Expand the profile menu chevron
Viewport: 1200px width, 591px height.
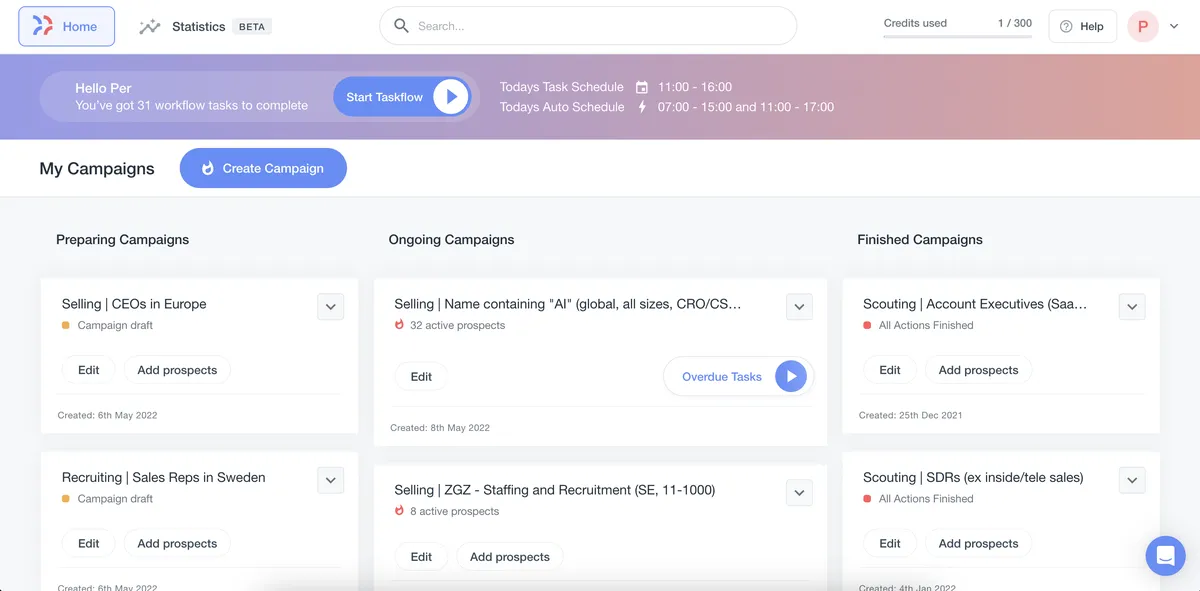point(1174,27)
